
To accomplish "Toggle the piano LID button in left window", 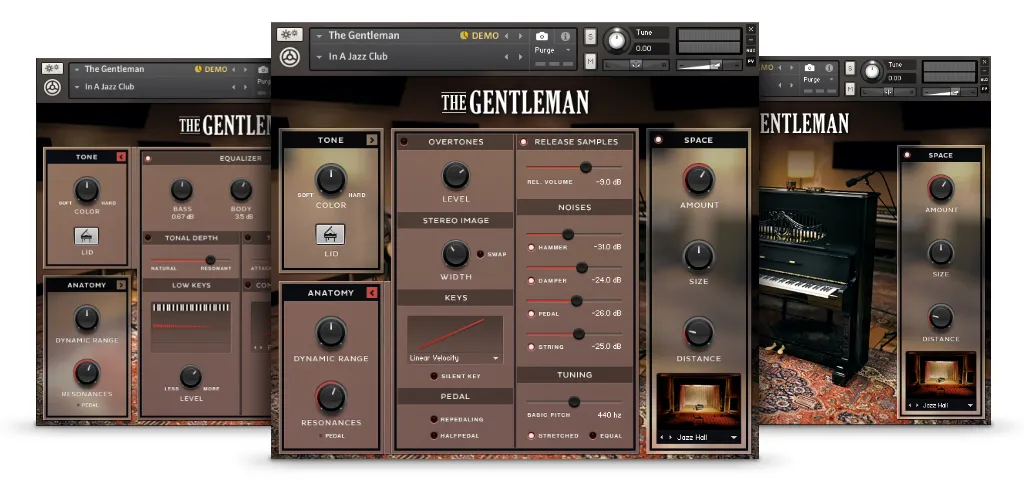I will (86, 236).
